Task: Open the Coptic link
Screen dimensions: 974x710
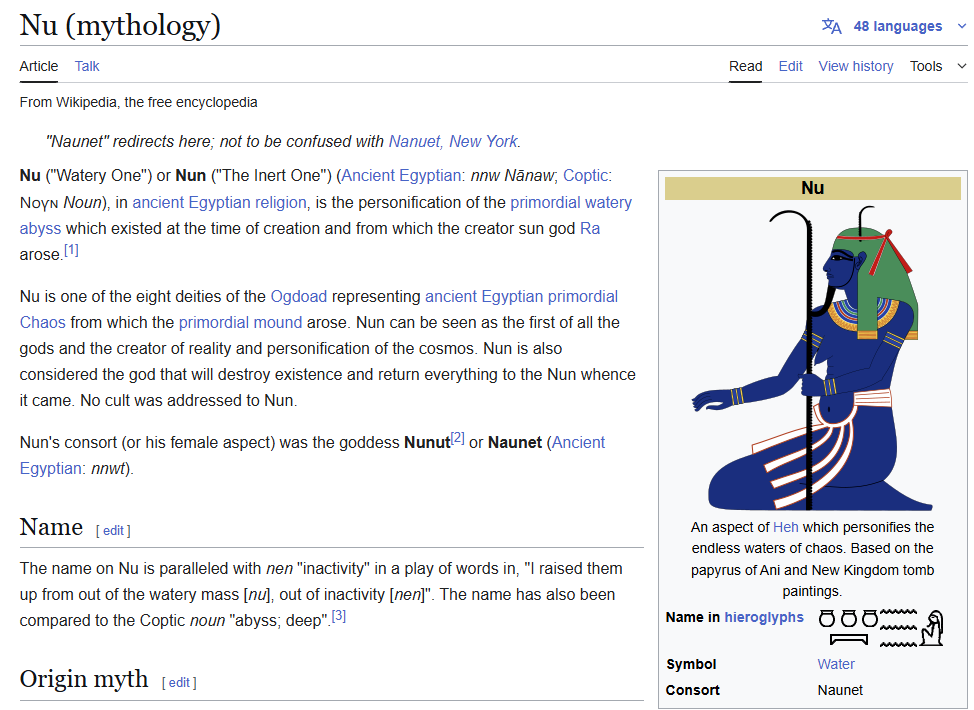Action: pos(585,176)
